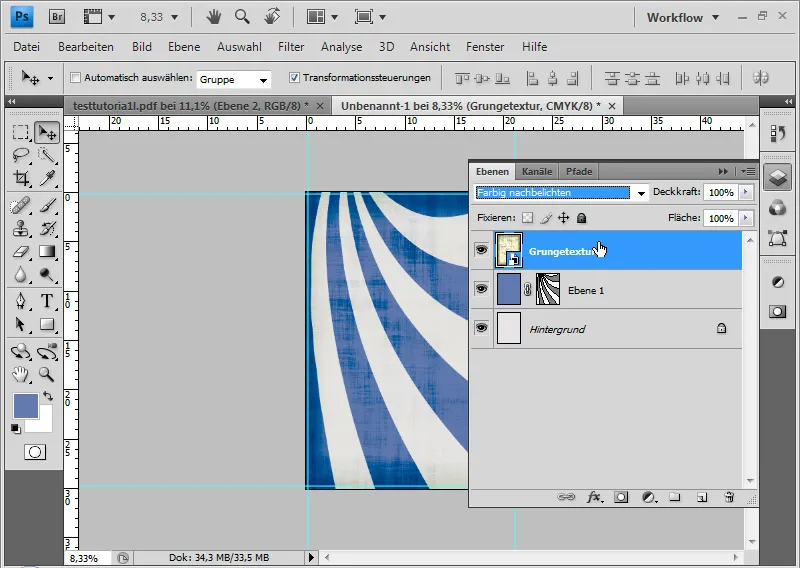Open the Filter menu

tap(291, 47)
